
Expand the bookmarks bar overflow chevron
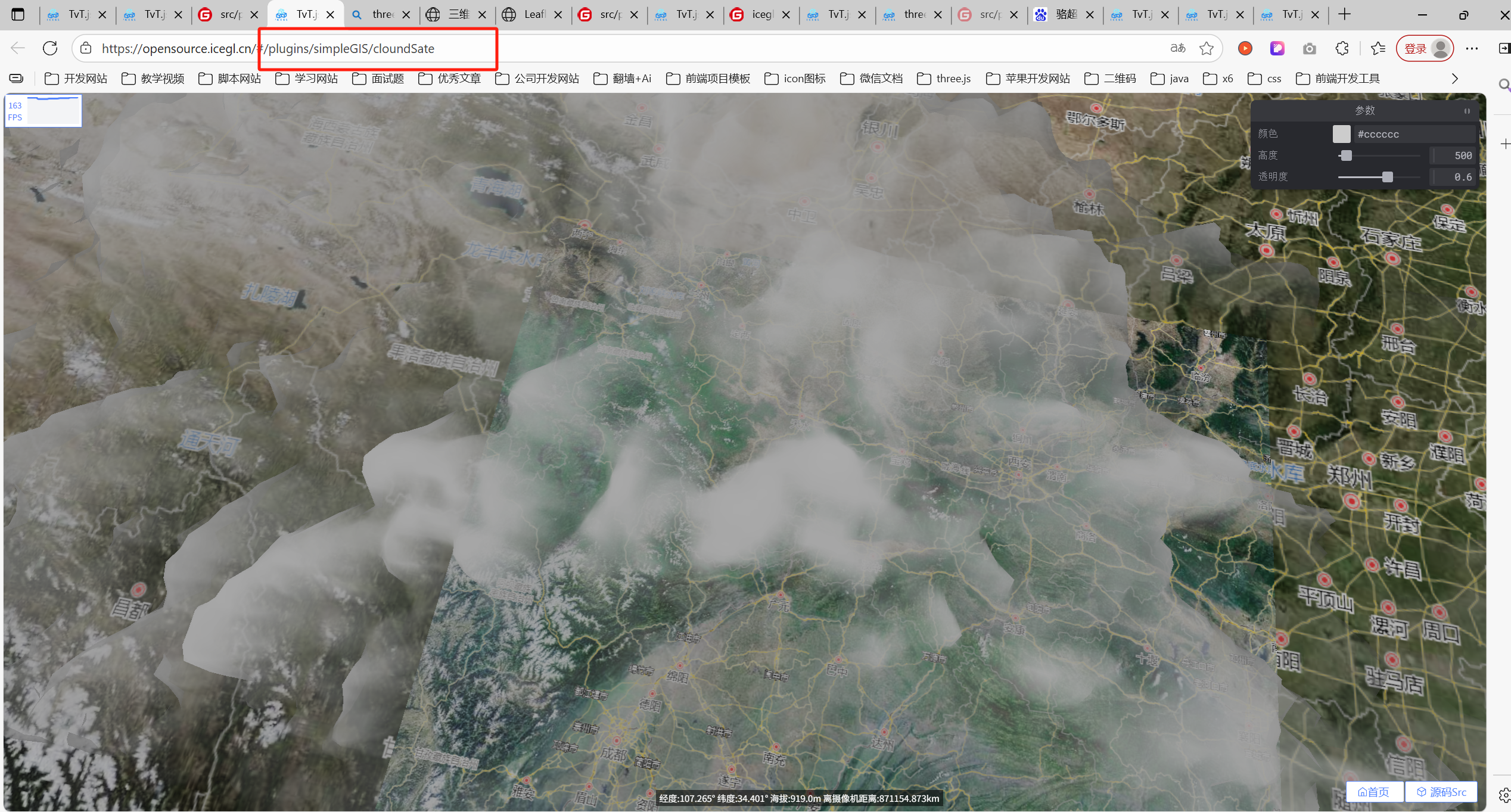pyautogui.click(x=1455, y=79)
